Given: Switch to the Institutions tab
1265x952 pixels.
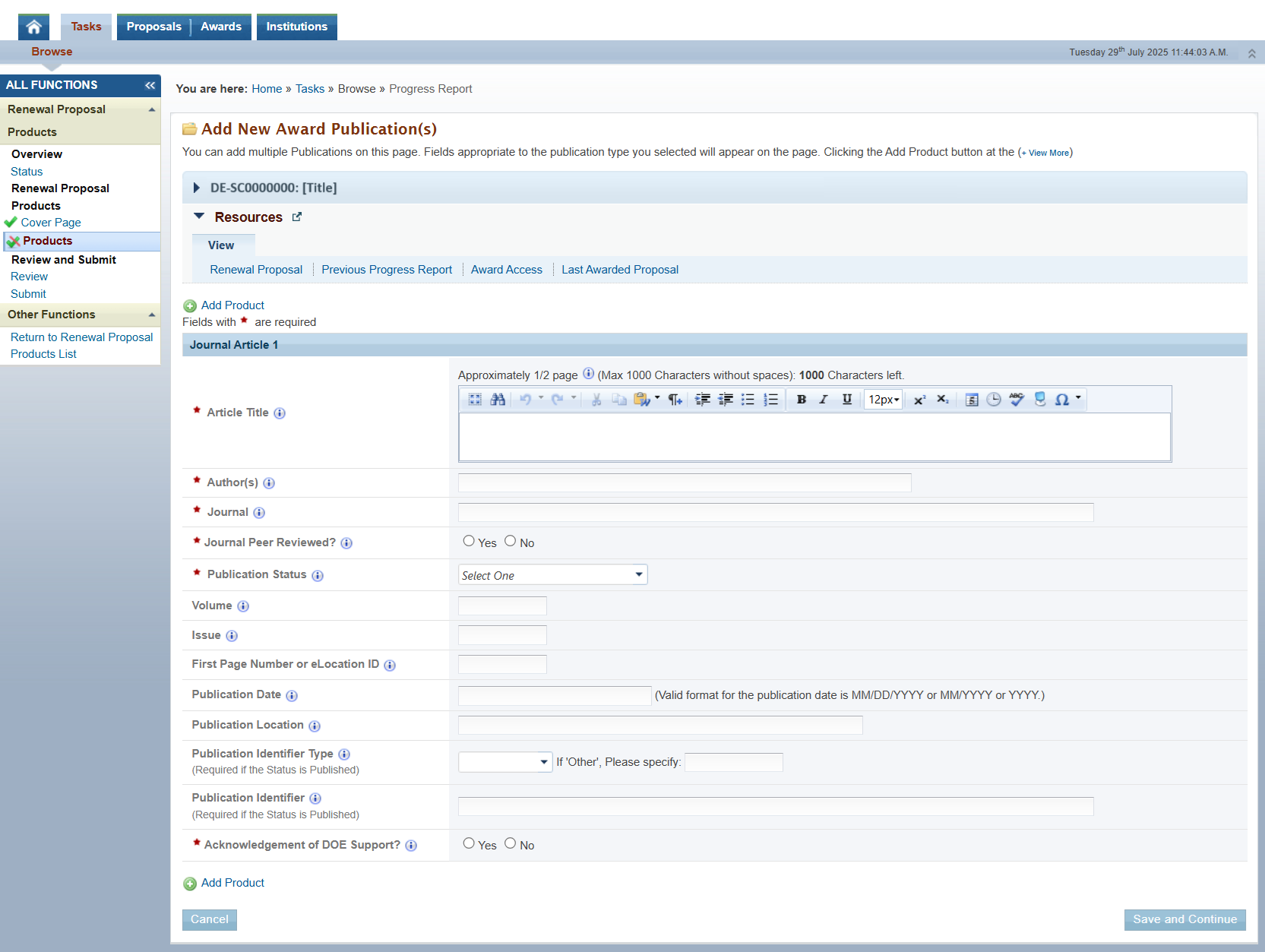Looking at the screenshot, I should point(297,27).
